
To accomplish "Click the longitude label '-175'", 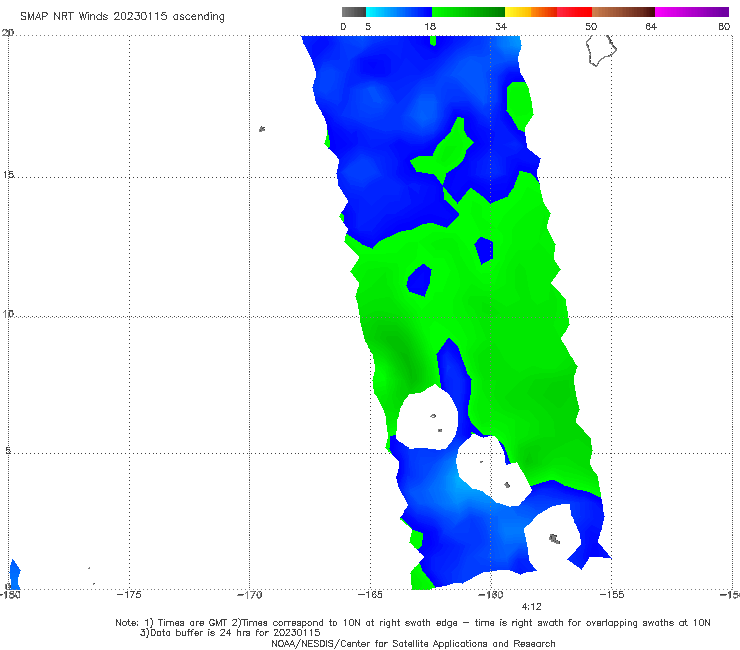I will pos(129,594).
